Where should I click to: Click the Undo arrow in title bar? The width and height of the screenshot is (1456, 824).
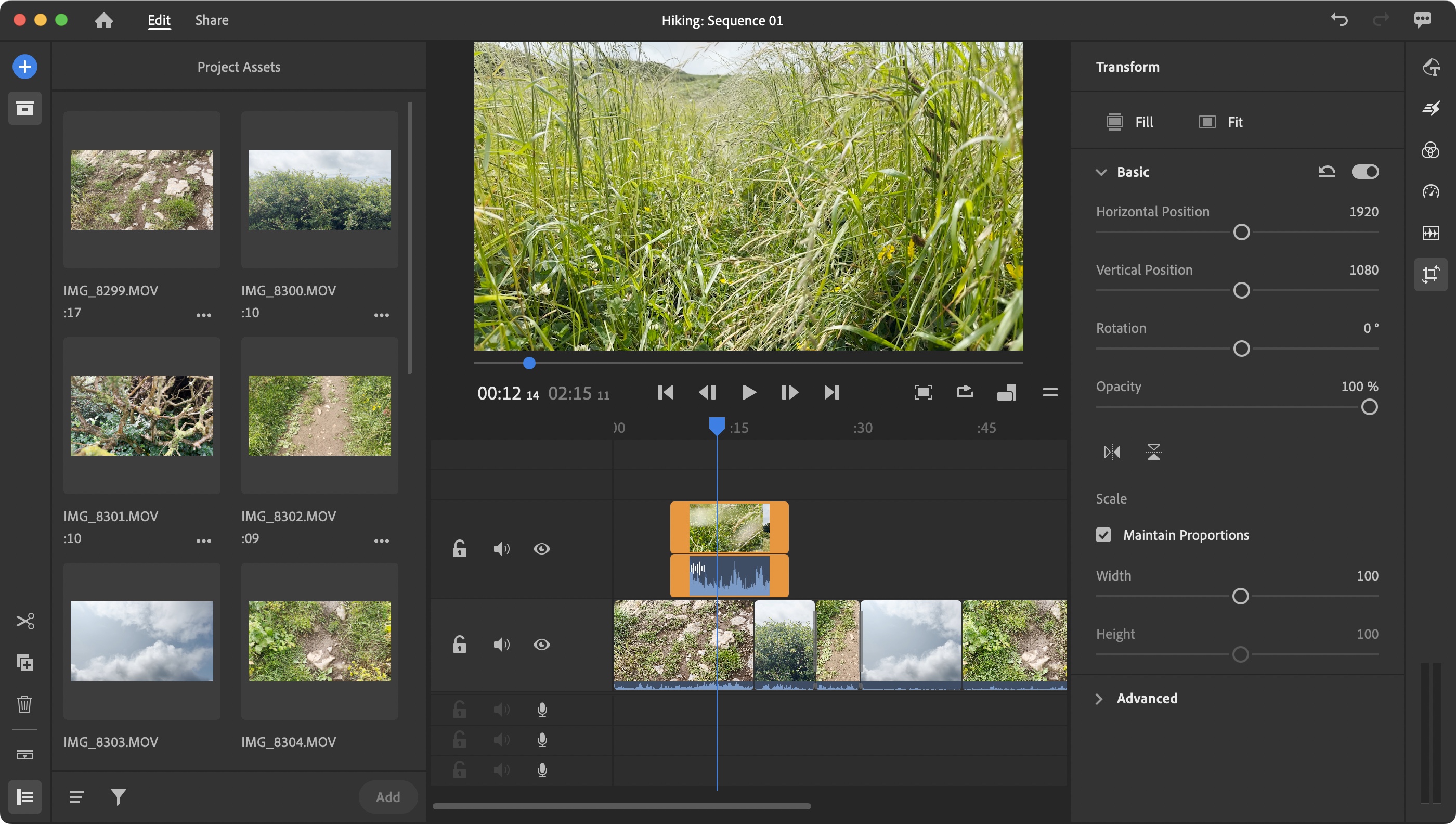1339,20
